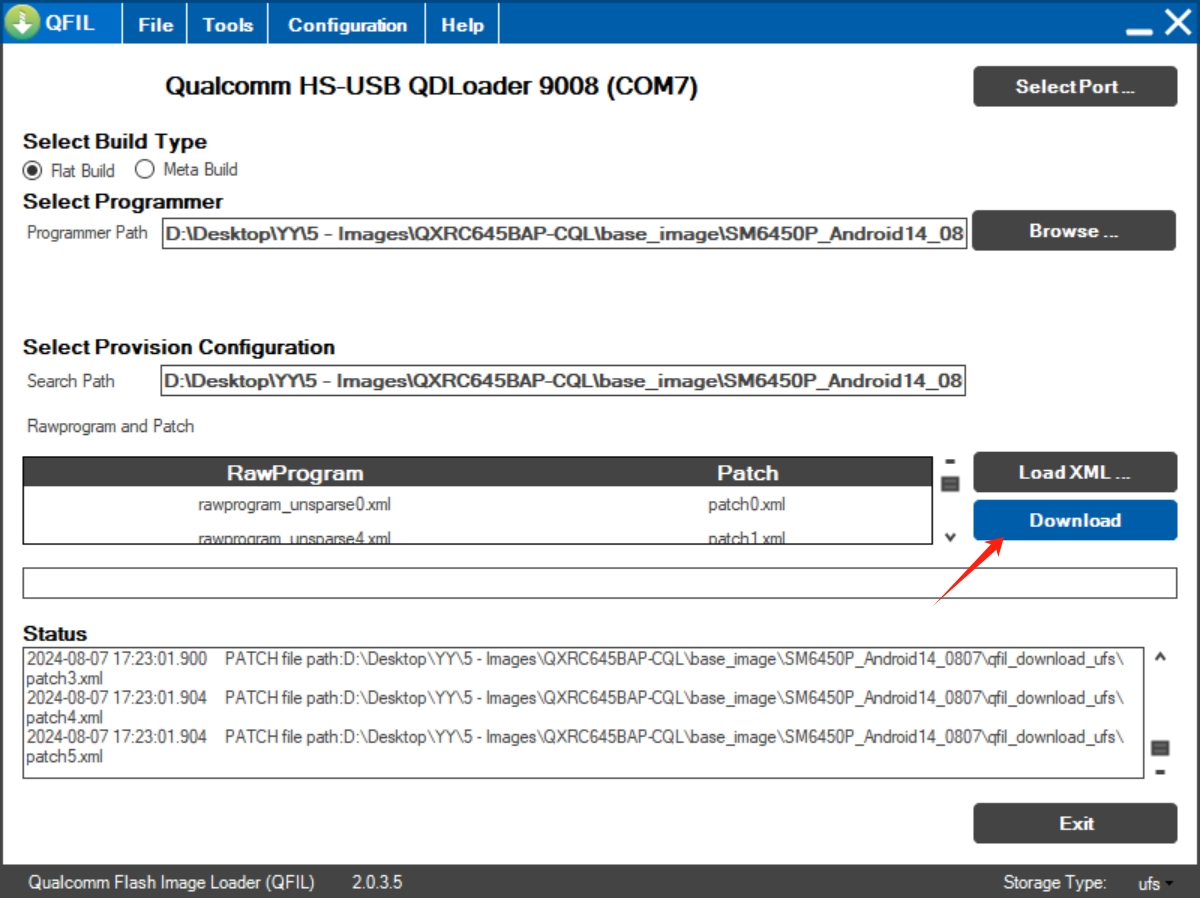Screen dimensions: 1200x898
Task: Click the Load XML button
Action: (x=1075, y=472)
